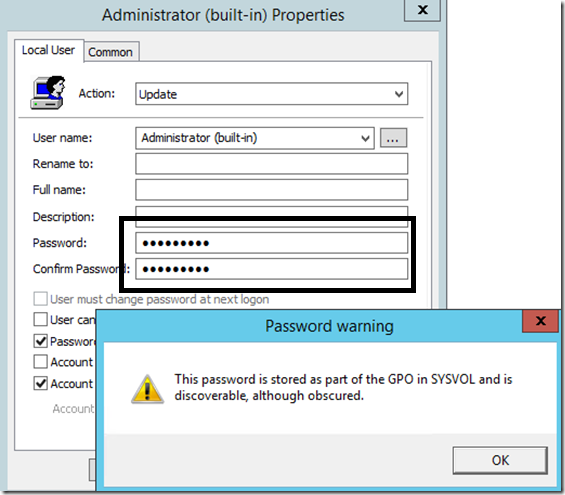This screenshot has height=495, width=565.
Task: Click the Description input field
Action: coord(272,217)
